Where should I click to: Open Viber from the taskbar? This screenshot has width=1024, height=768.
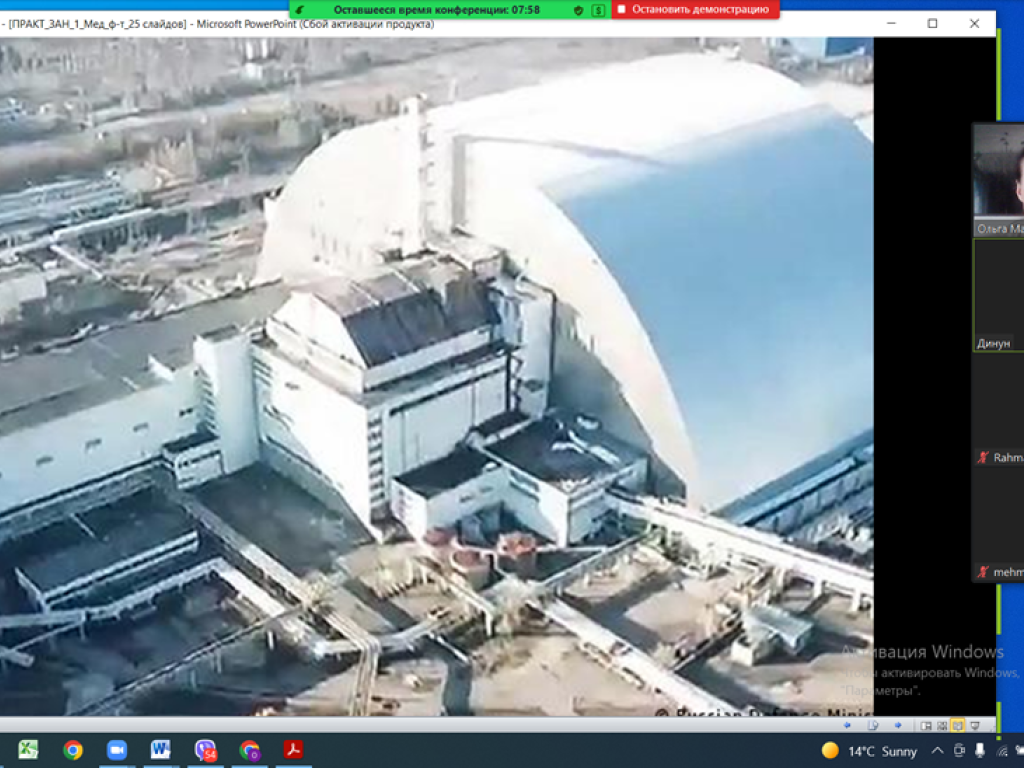tap(205, 750)
